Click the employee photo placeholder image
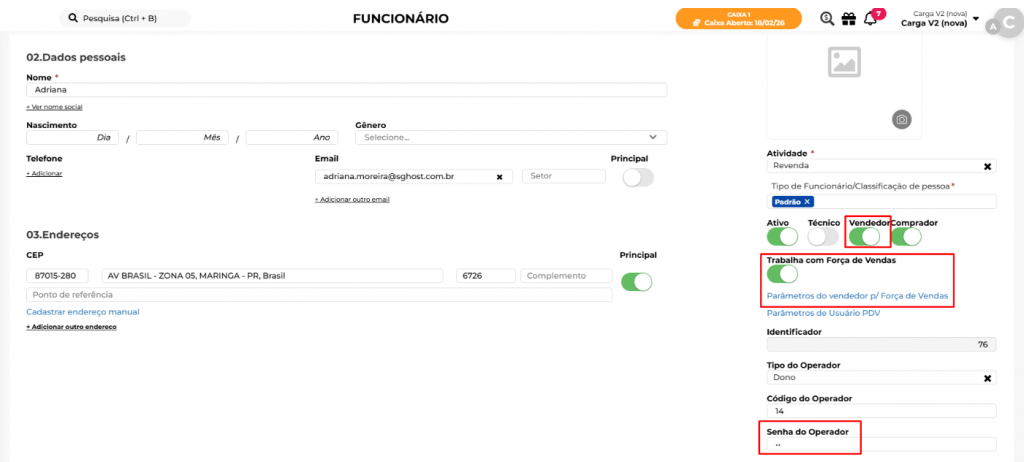This screenshot has height=462, width=1024. 844,63
